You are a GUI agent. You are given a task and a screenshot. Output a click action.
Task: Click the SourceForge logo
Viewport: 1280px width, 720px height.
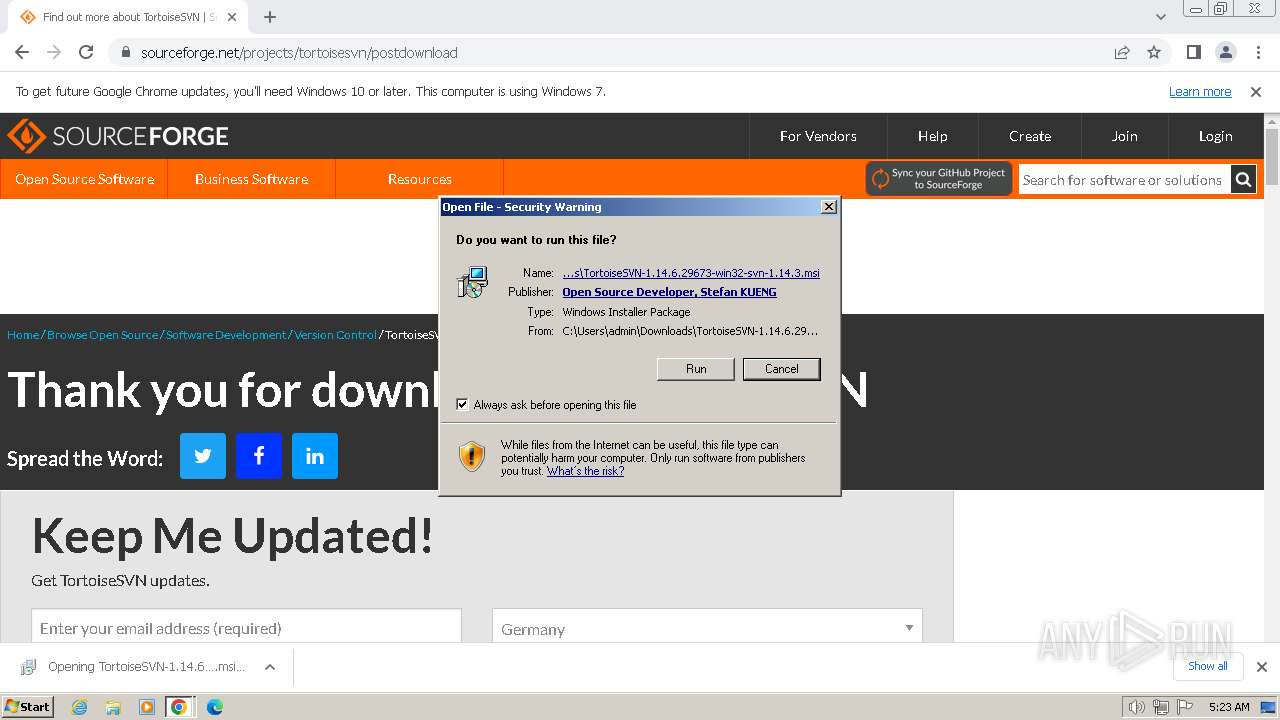118,136
